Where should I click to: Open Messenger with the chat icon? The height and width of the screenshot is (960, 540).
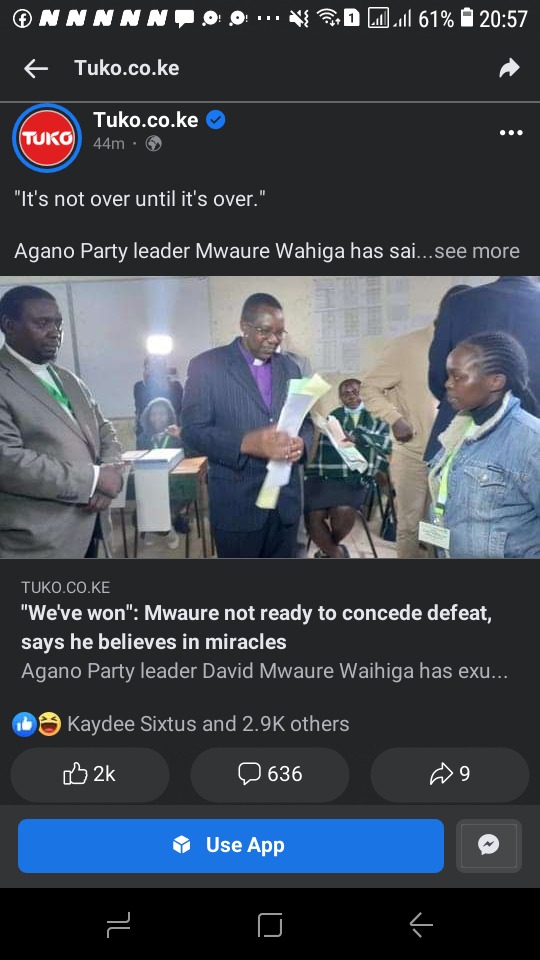coord(489,846)
